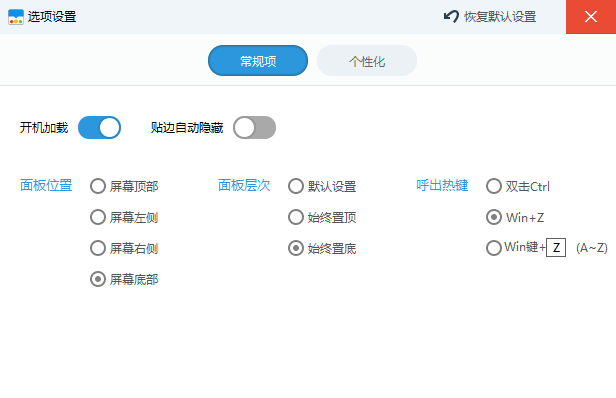Click the 面板位置 label

(x=46, y=185)
